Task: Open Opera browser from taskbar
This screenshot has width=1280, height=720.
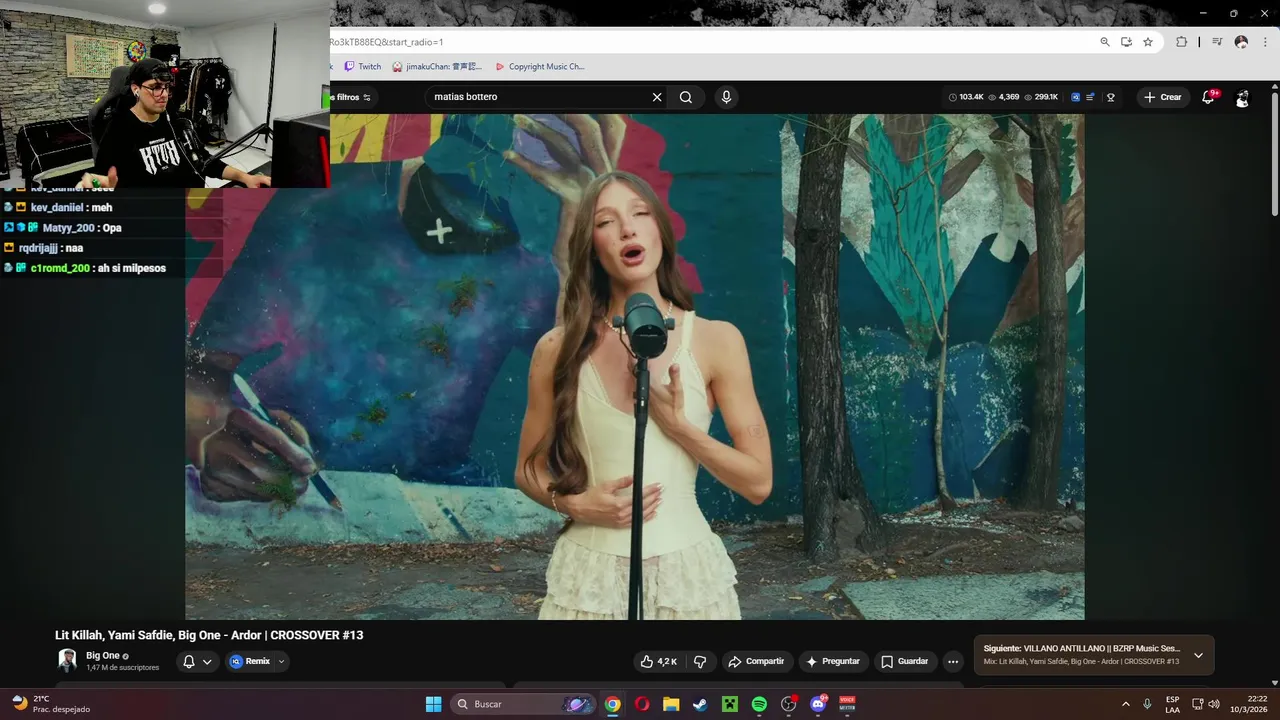Action: [642, 704]
